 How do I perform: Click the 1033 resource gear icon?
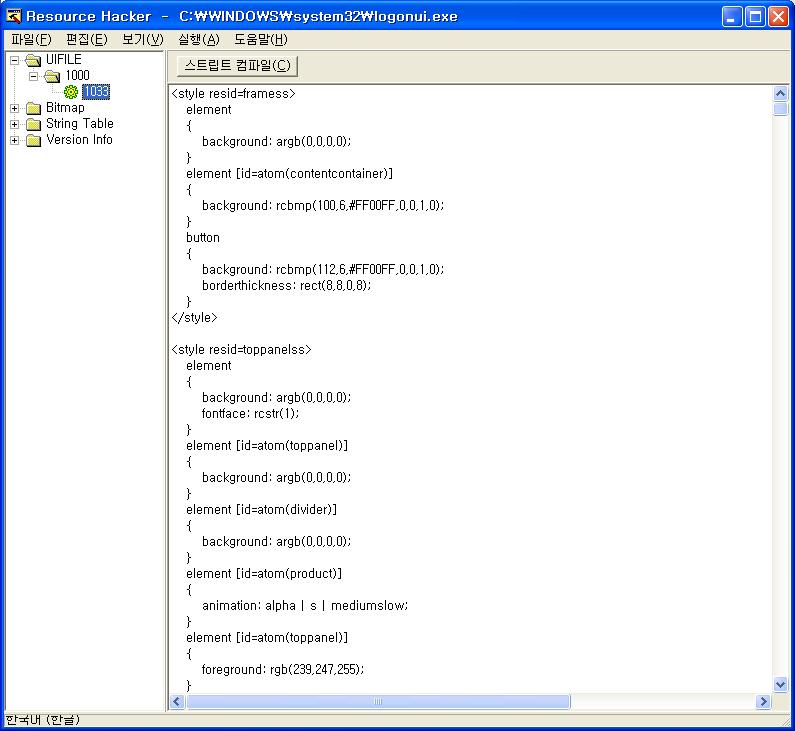[x=71, y=92]
